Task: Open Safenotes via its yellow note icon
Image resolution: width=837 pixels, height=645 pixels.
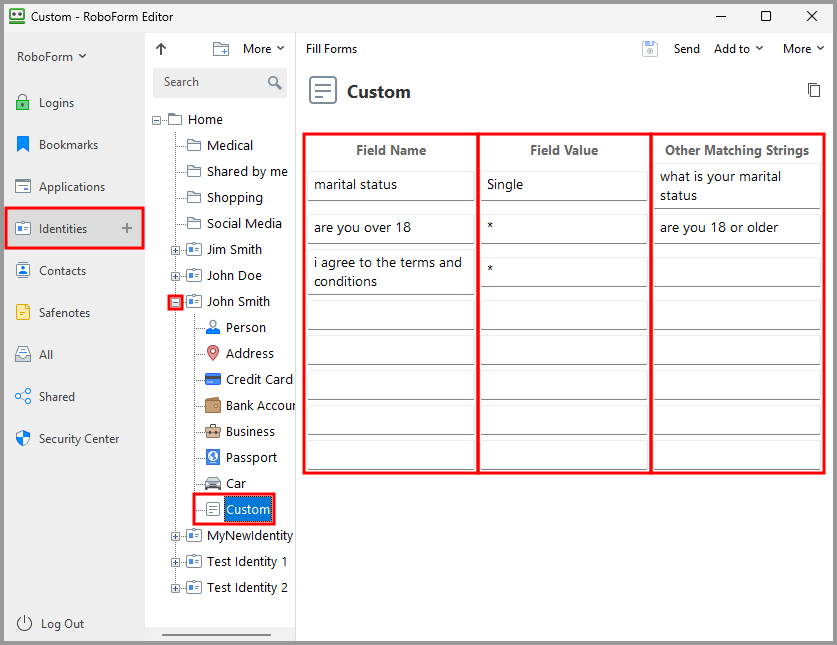Action: pyautogui.click(x=22, y=312)
